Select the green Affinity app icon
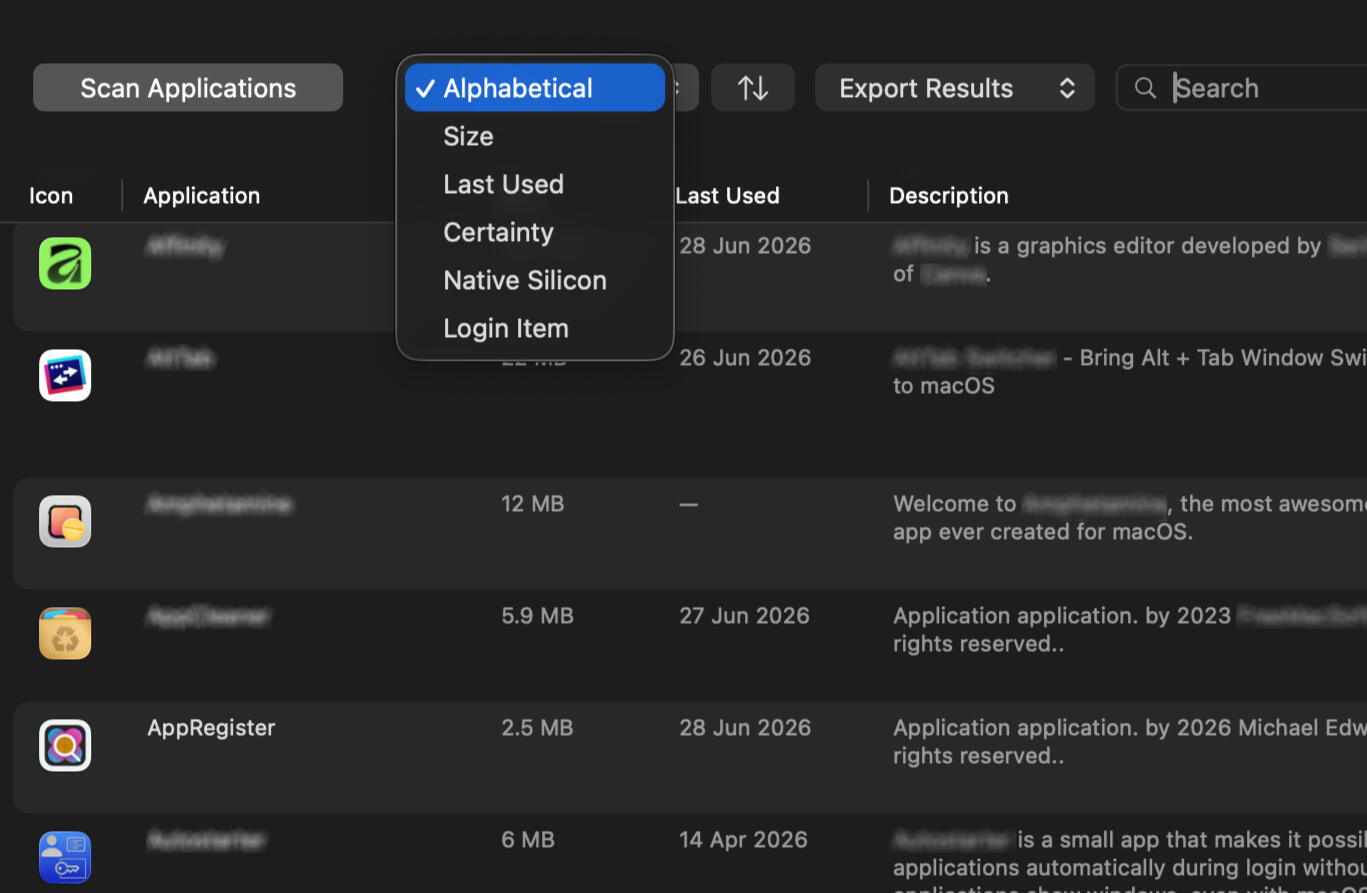The width and height of the screenshot is (1367, 893). point(65,263)
